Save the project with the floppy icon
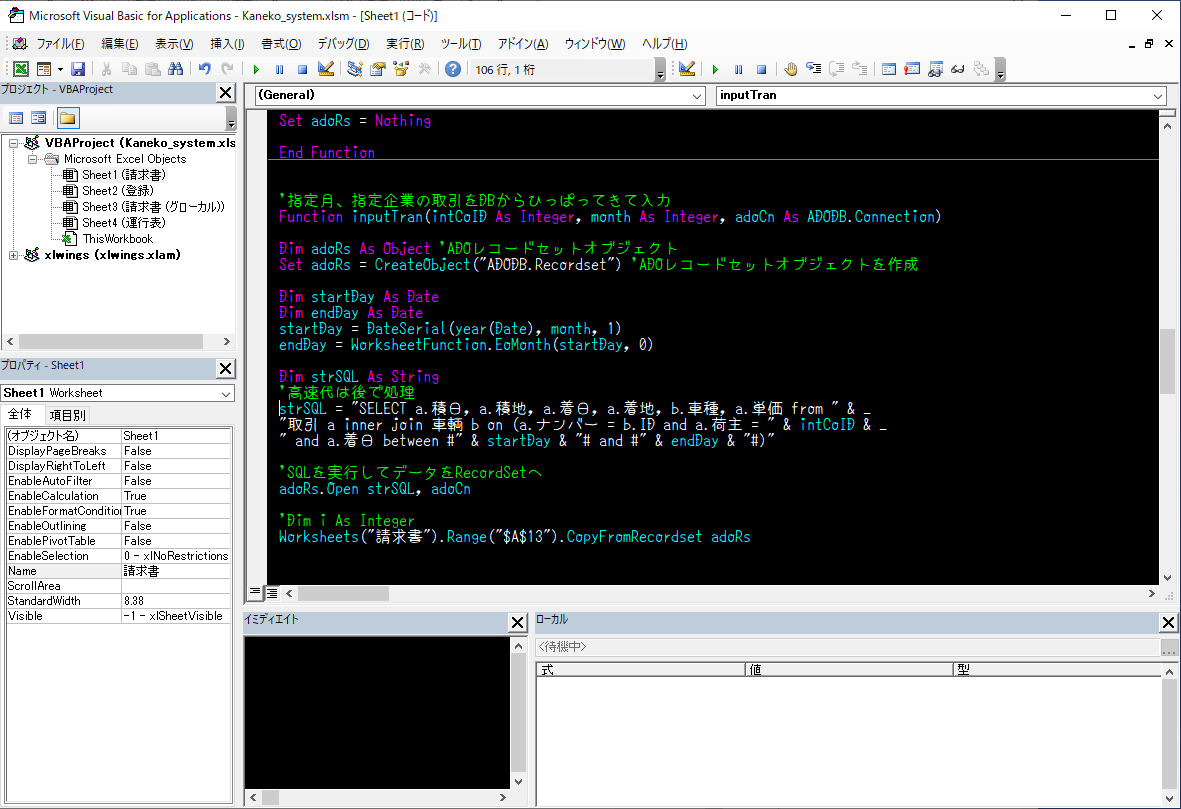Screen dimensions: 1181x809 pos(78,69)
